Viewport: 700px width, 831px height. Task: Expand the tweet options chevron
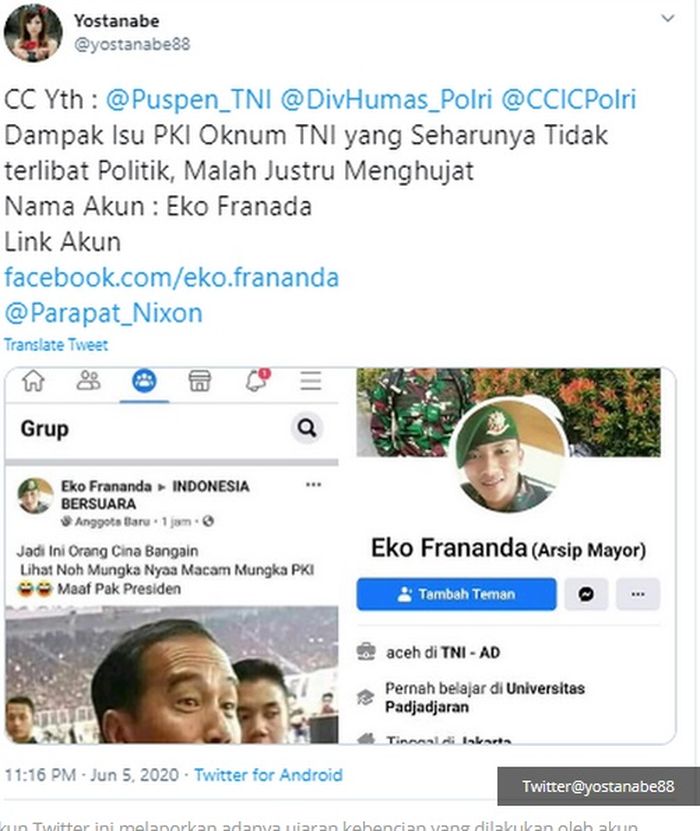coord(668,19)
